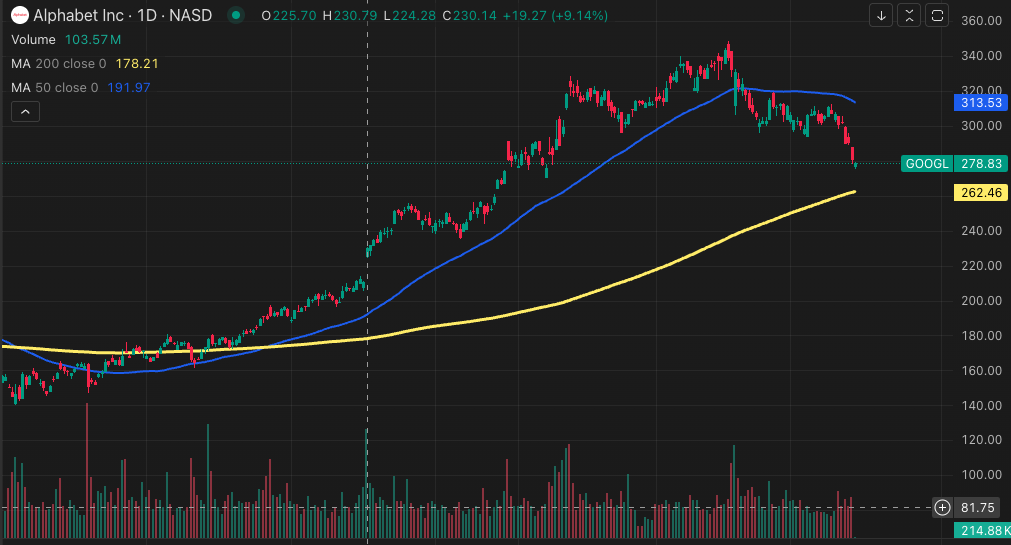Click the collapse pane arrows icon

[909, 15]
